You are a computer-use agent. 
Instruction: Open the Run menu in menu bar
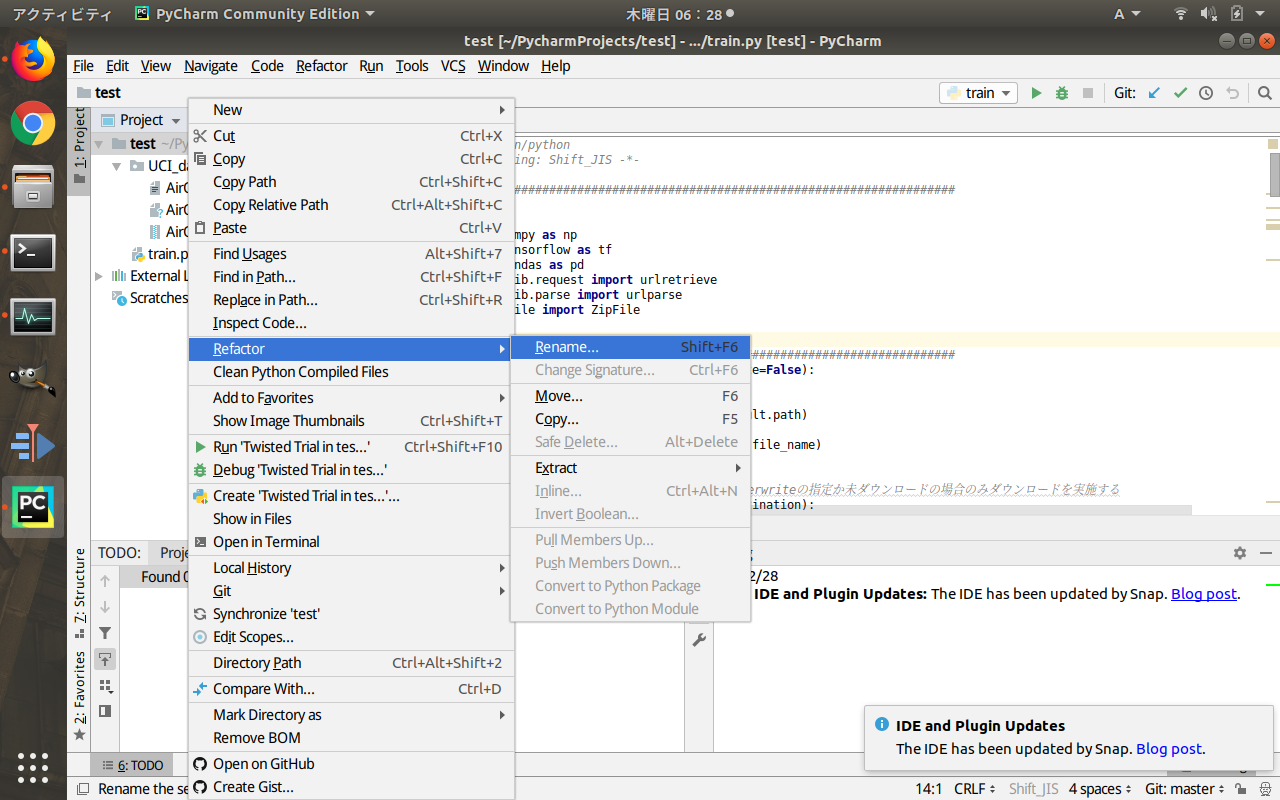click(x=371, y=66)
